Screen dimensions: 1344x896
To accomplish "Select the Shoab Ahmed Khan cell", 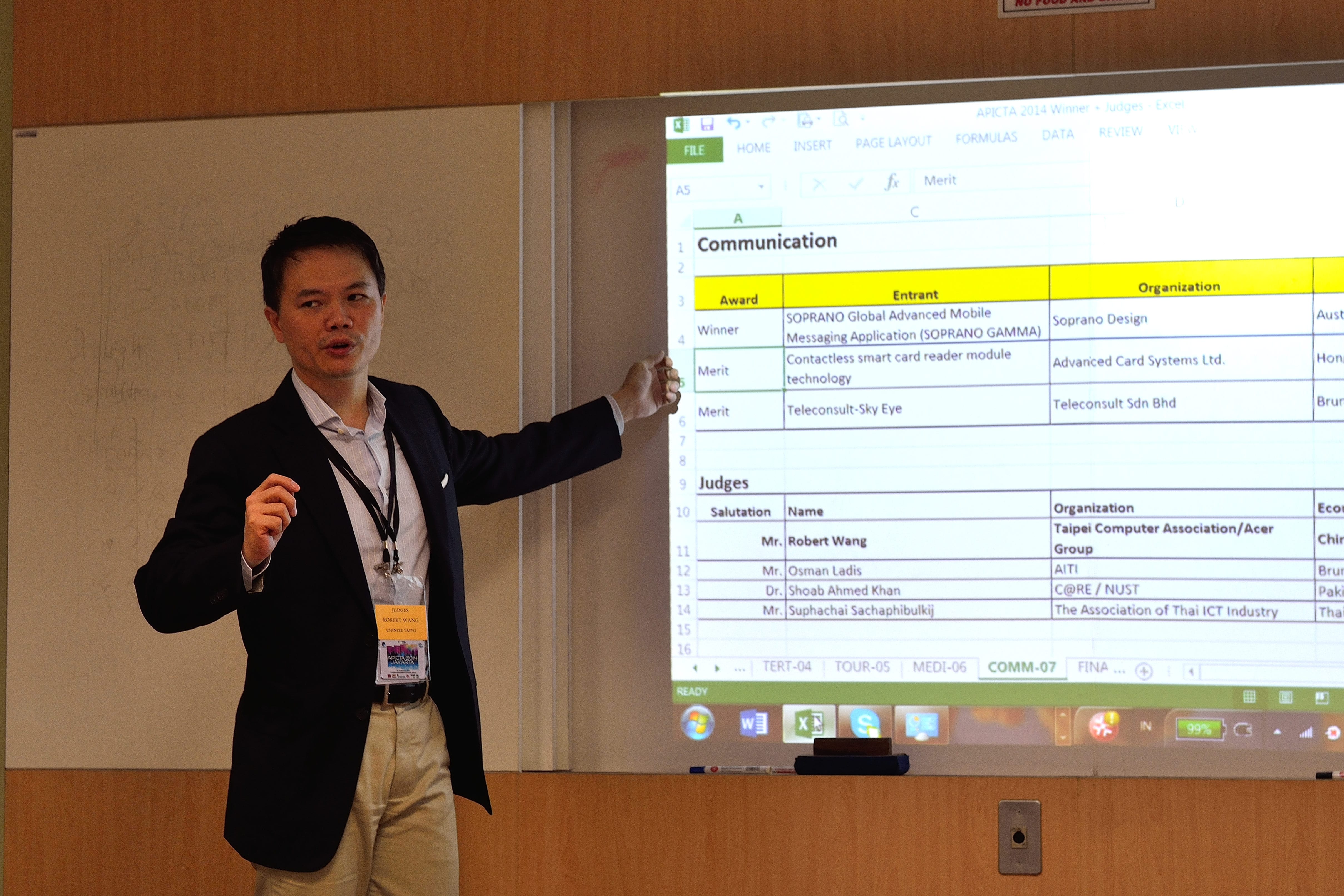I will point(918,590).
